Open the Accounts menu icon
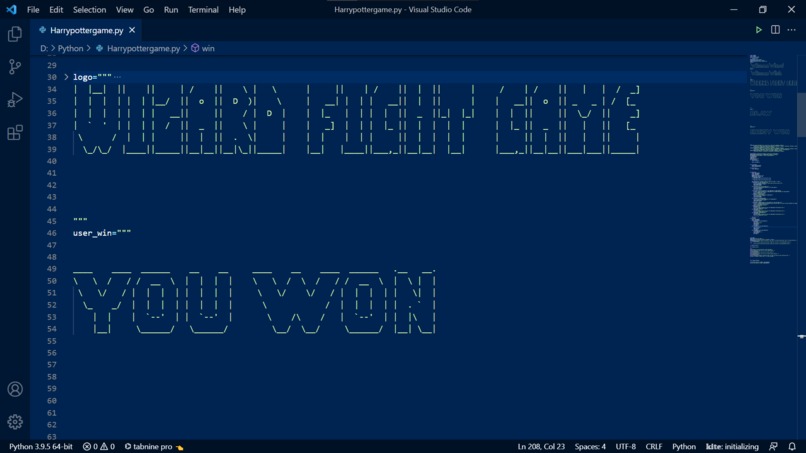The image size is (806, 453). pyautogui.click(x=15, y=389)
